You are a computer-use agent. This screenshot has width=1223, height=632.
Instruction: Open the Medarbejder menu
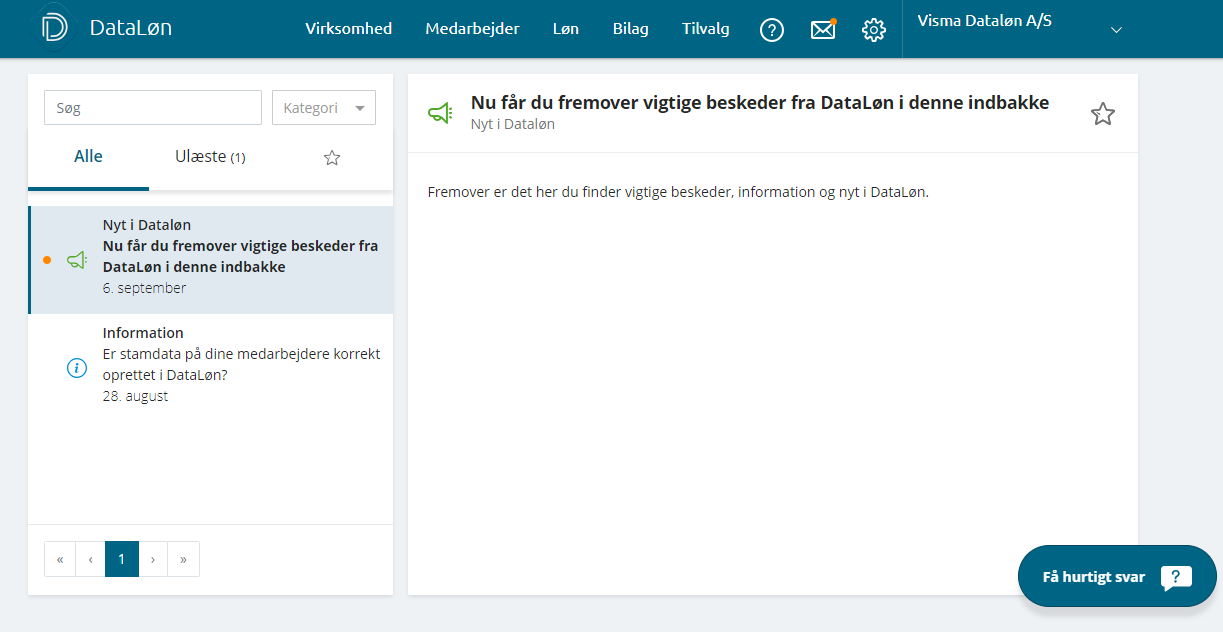[x=472, y=29]
